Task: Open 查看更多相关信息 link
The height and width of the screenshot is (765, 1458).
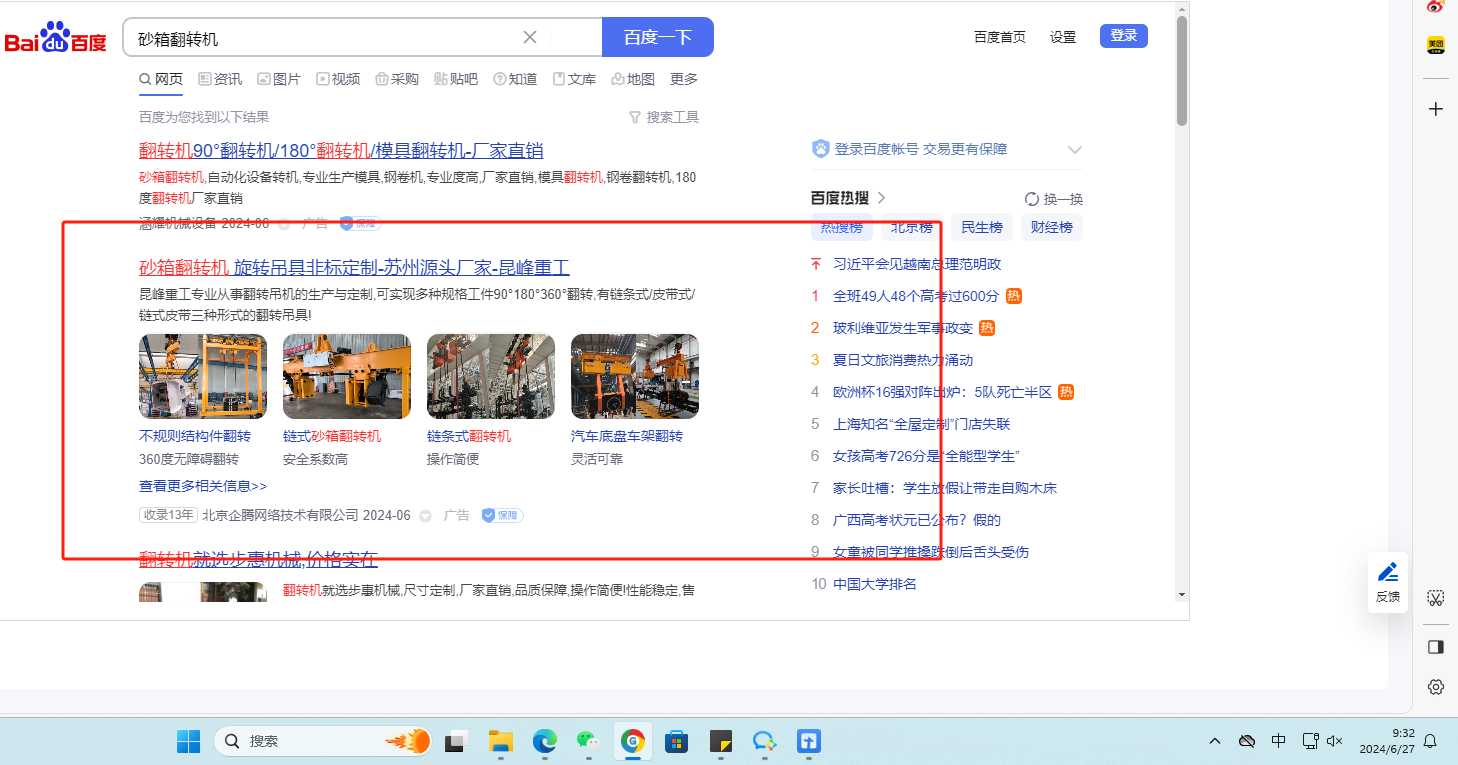Action: point(203,486)
